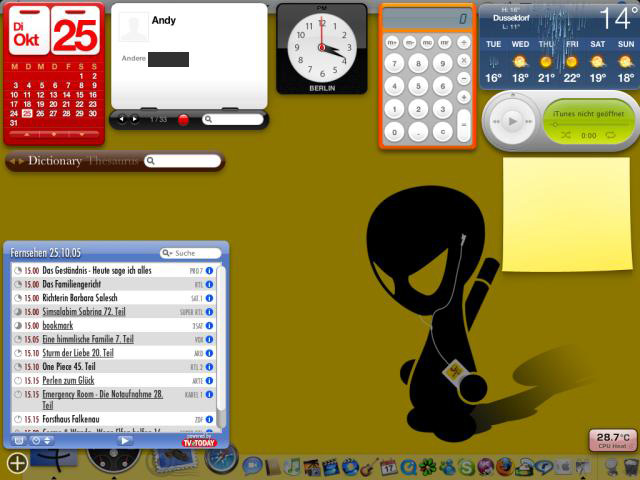Viewport: 640px width, 480px height.
Task: Launch iTunes from the Dock
Action: (x=292, y=466)
